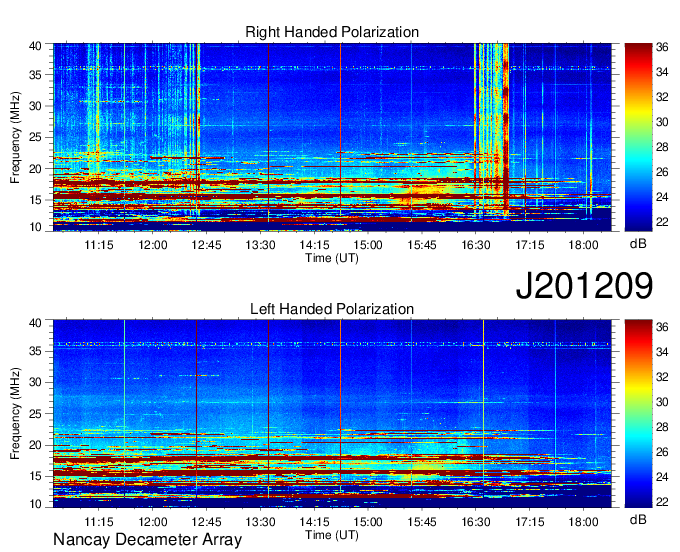Click the 13:30 time tick under Right Handed plot
This screenshot has width=680, height=552.
260,245
